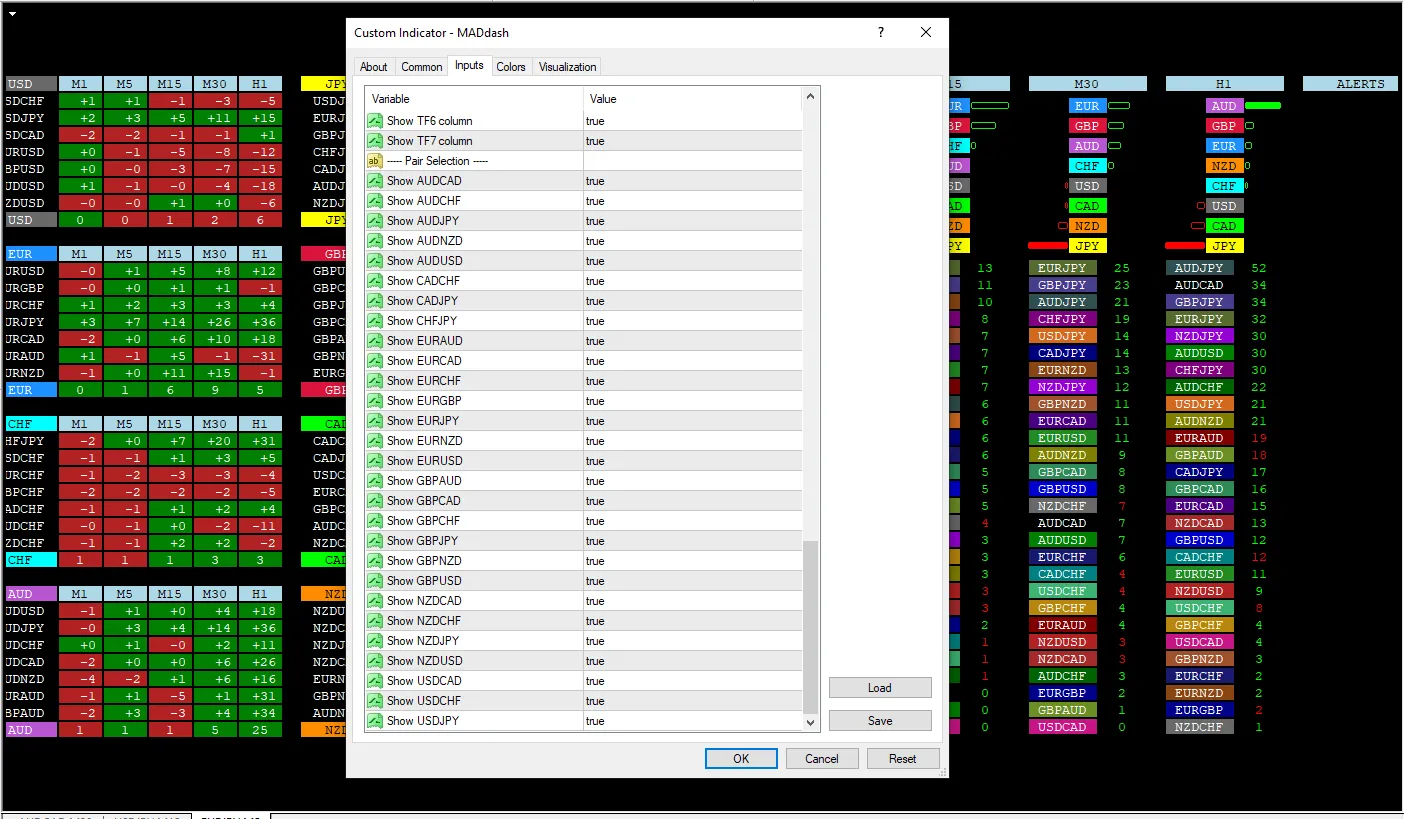Click the icon beside Show GBPJPY
Viewport: 1404px width, 819px height.
[x=375, y=541]
